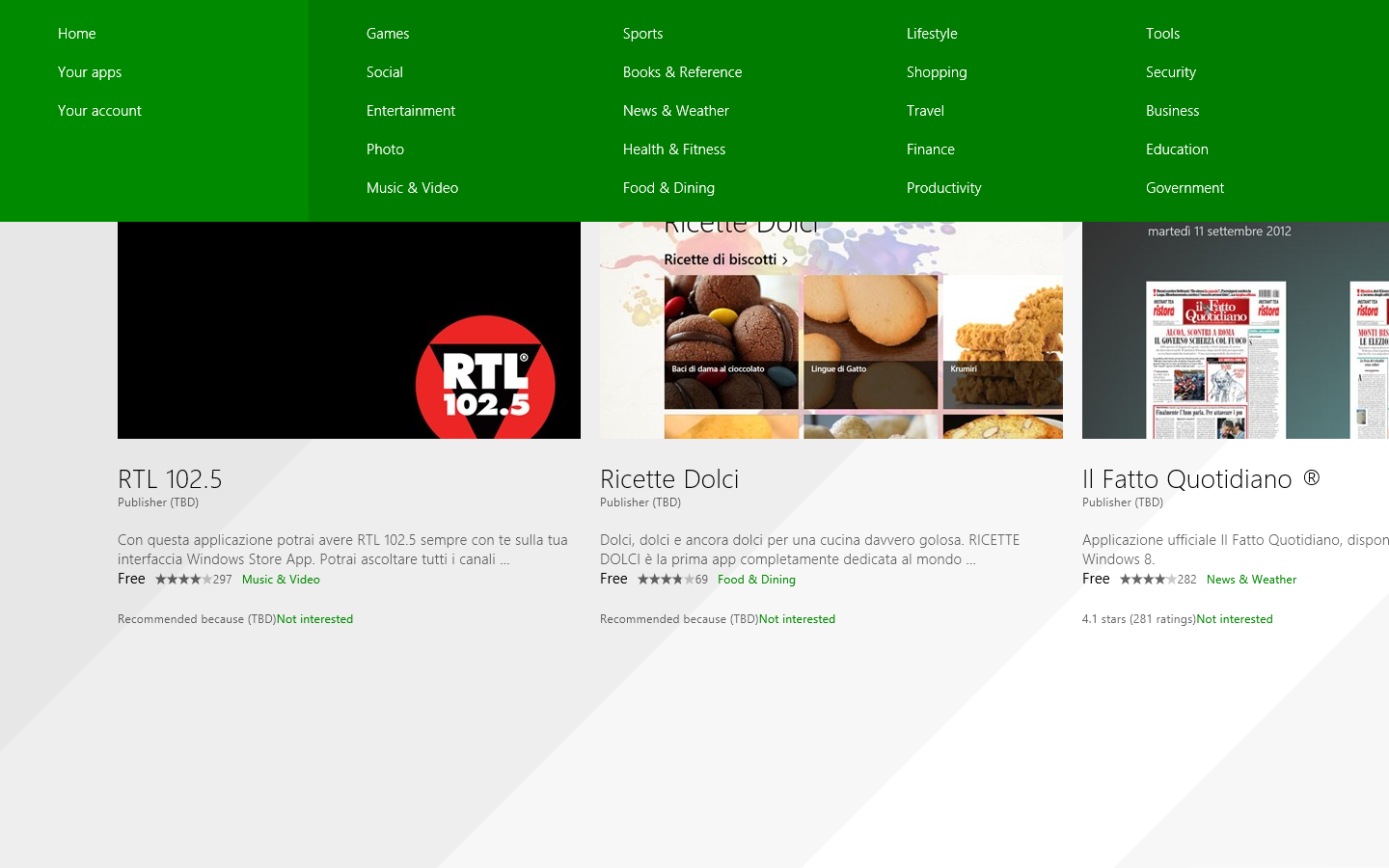Click Publisher (TBD) under RTL 102.5
Screen dimensions: 1389x868
158,502
